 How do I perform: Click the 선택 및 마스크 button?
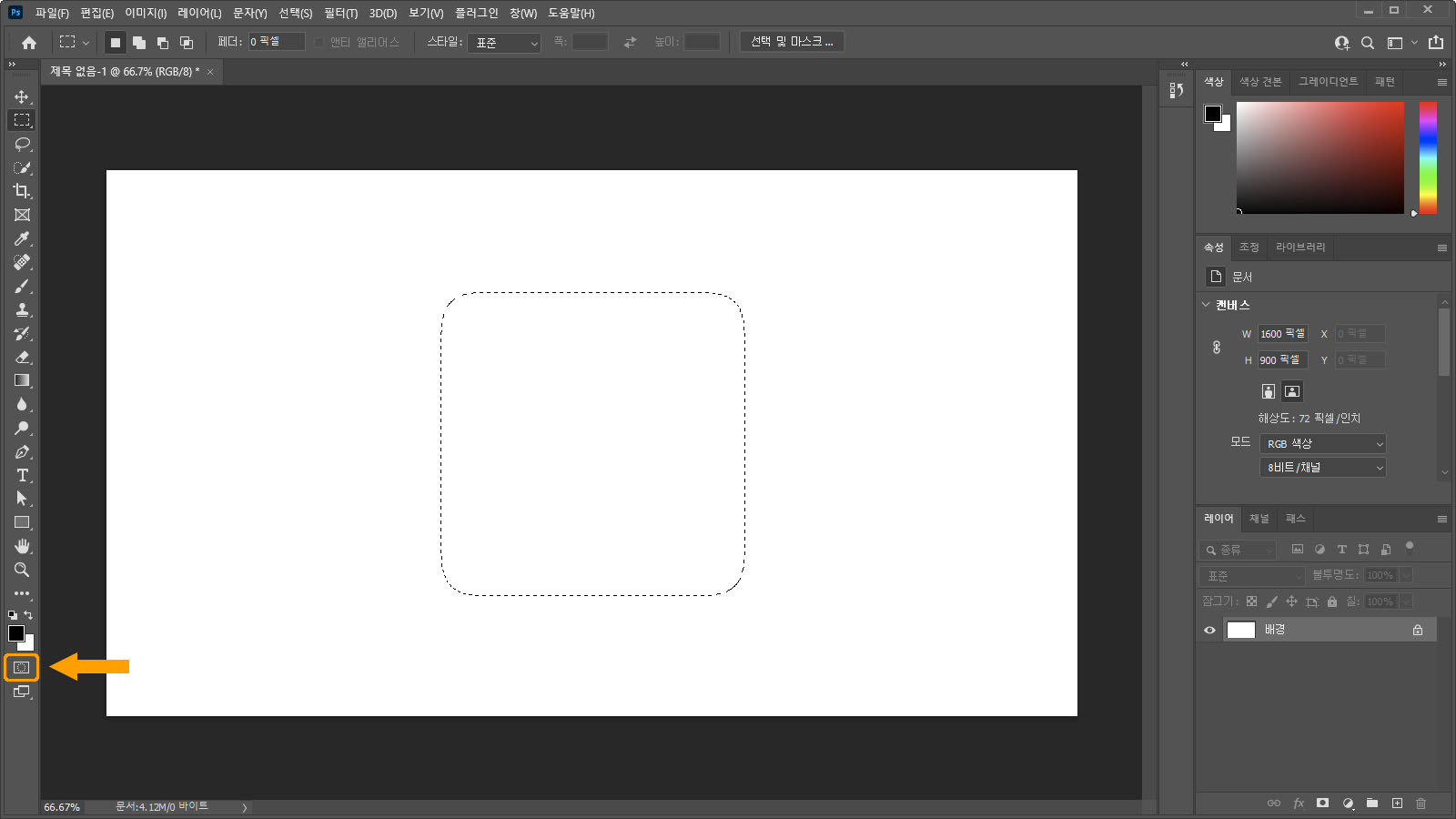(792, 42)
